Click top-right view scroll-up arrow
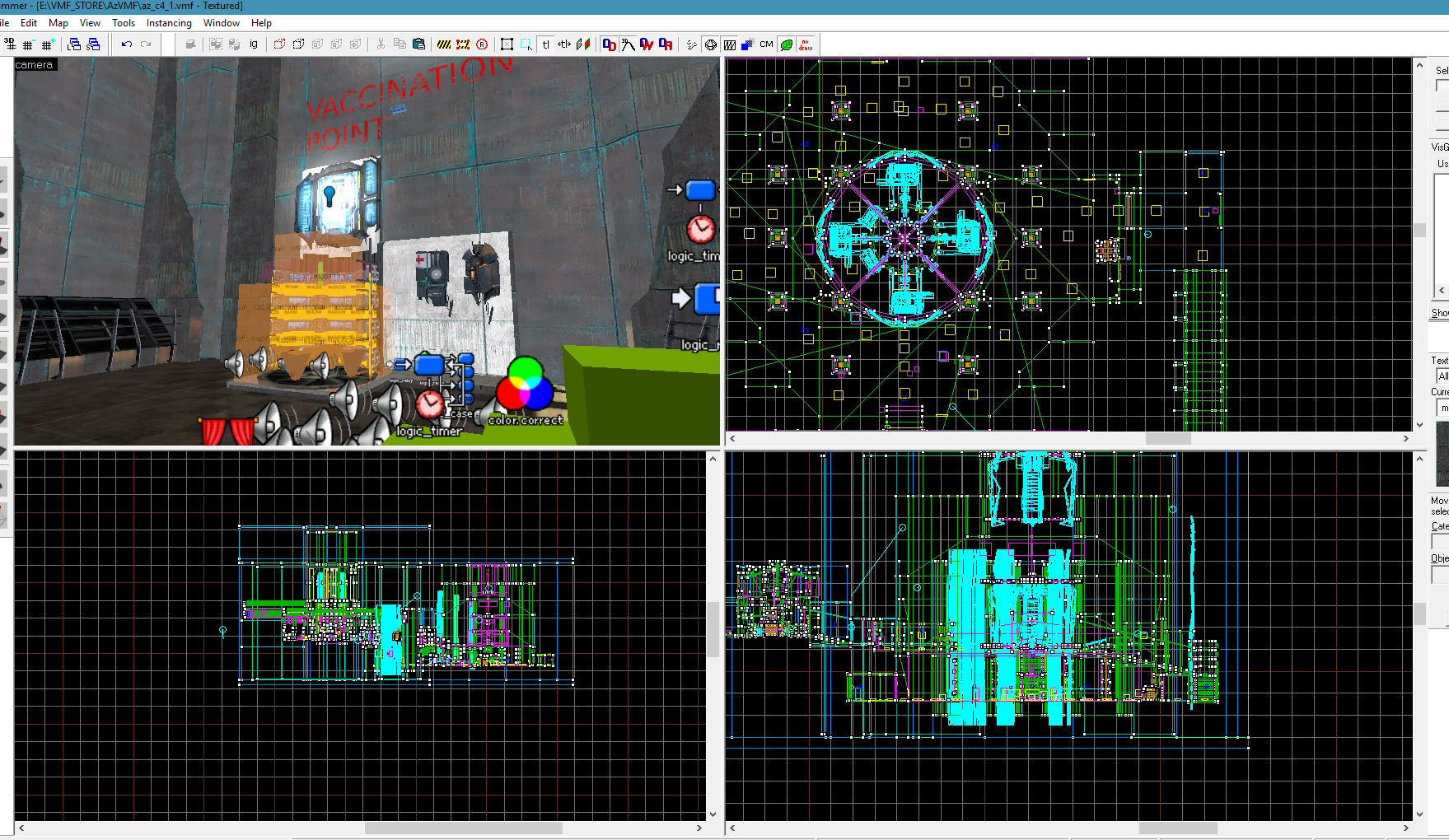This screenshot has width=1449, height=840. click(1419, 64)
